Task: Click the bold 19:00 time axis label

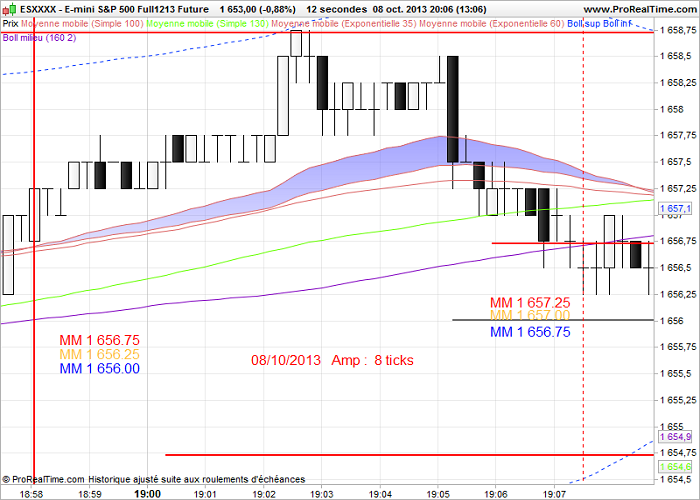Action: pyautogui.click(x=148, y=494)
